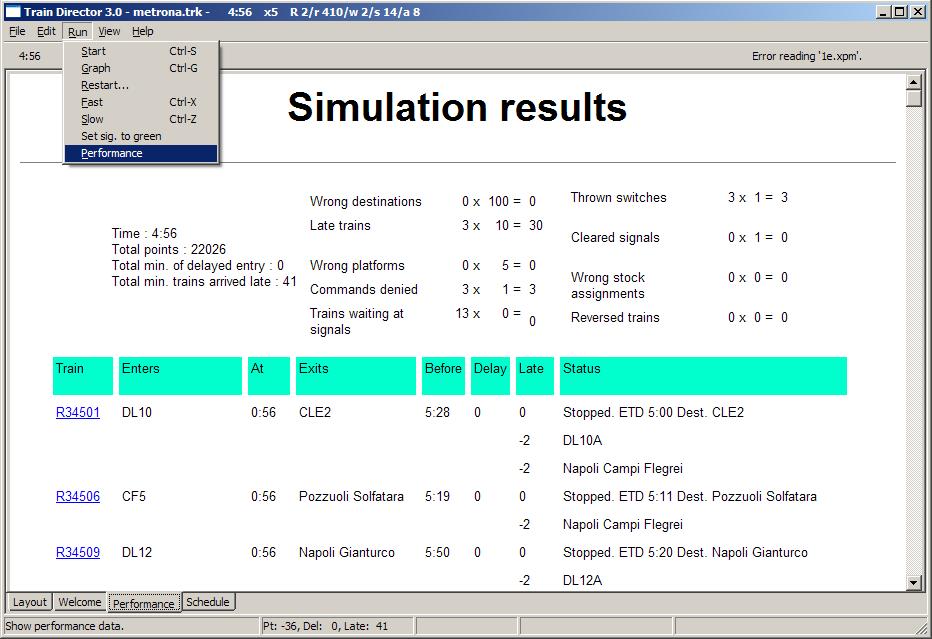Open the View menu
This screenshot has height=639, width=932.
[109, 31]
